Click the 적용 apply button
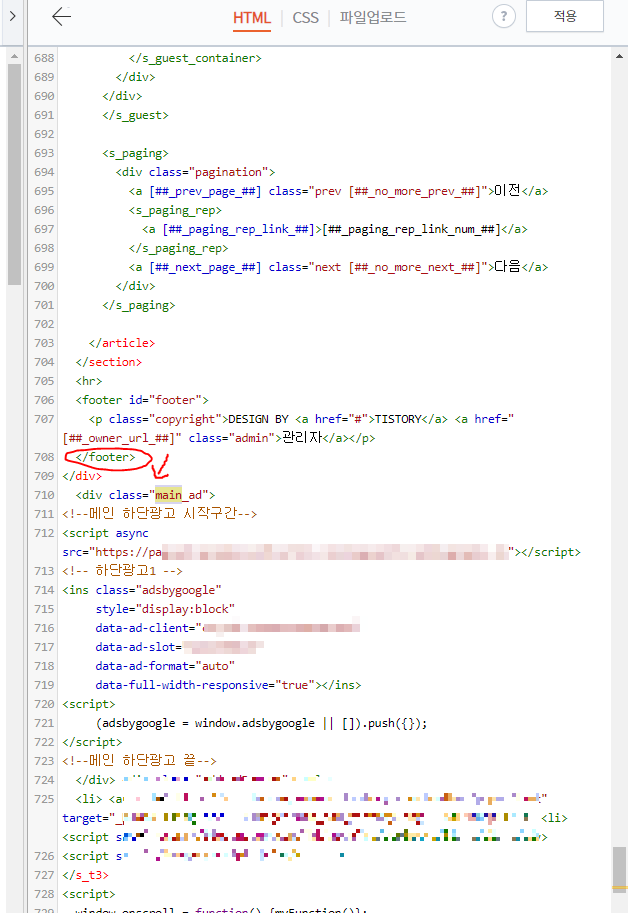 tap(565, 16)
